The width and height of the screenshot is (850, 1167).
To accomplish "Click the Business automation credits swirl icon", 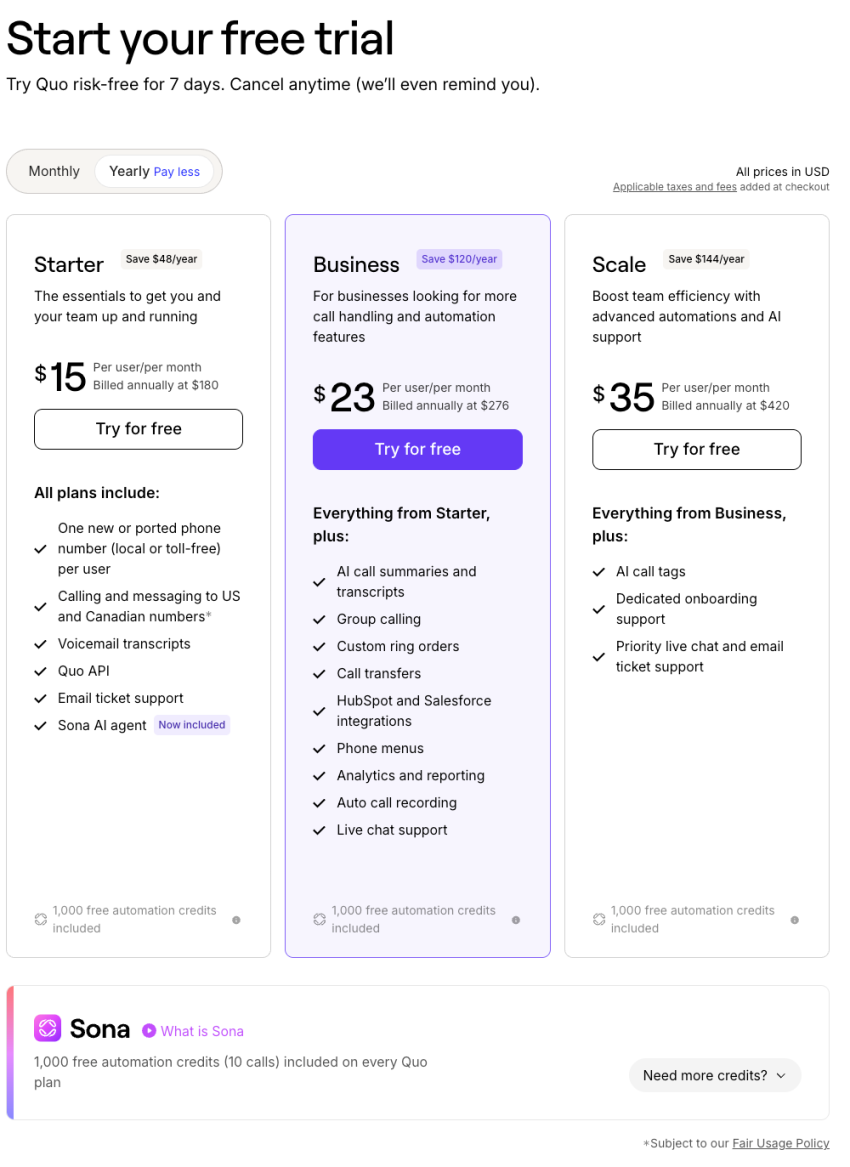I will 320,919.
